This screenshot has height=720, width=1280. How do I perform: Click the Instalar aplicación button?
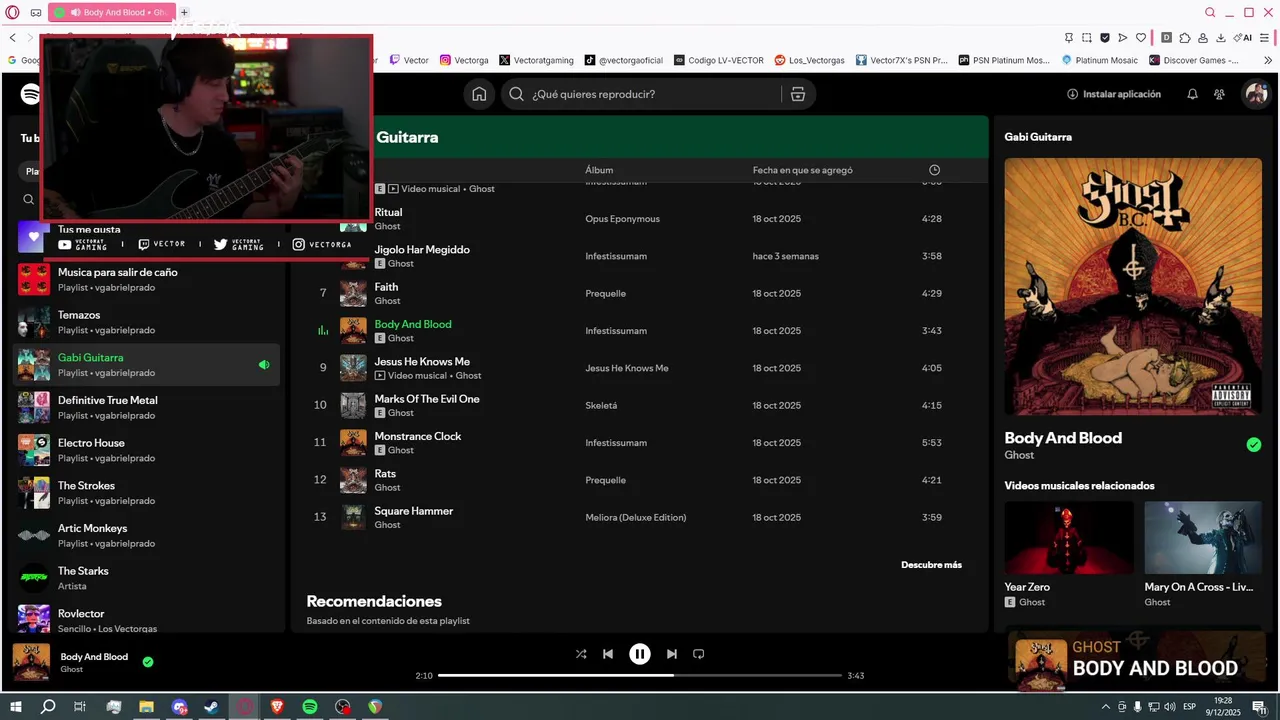(1114, 94)
